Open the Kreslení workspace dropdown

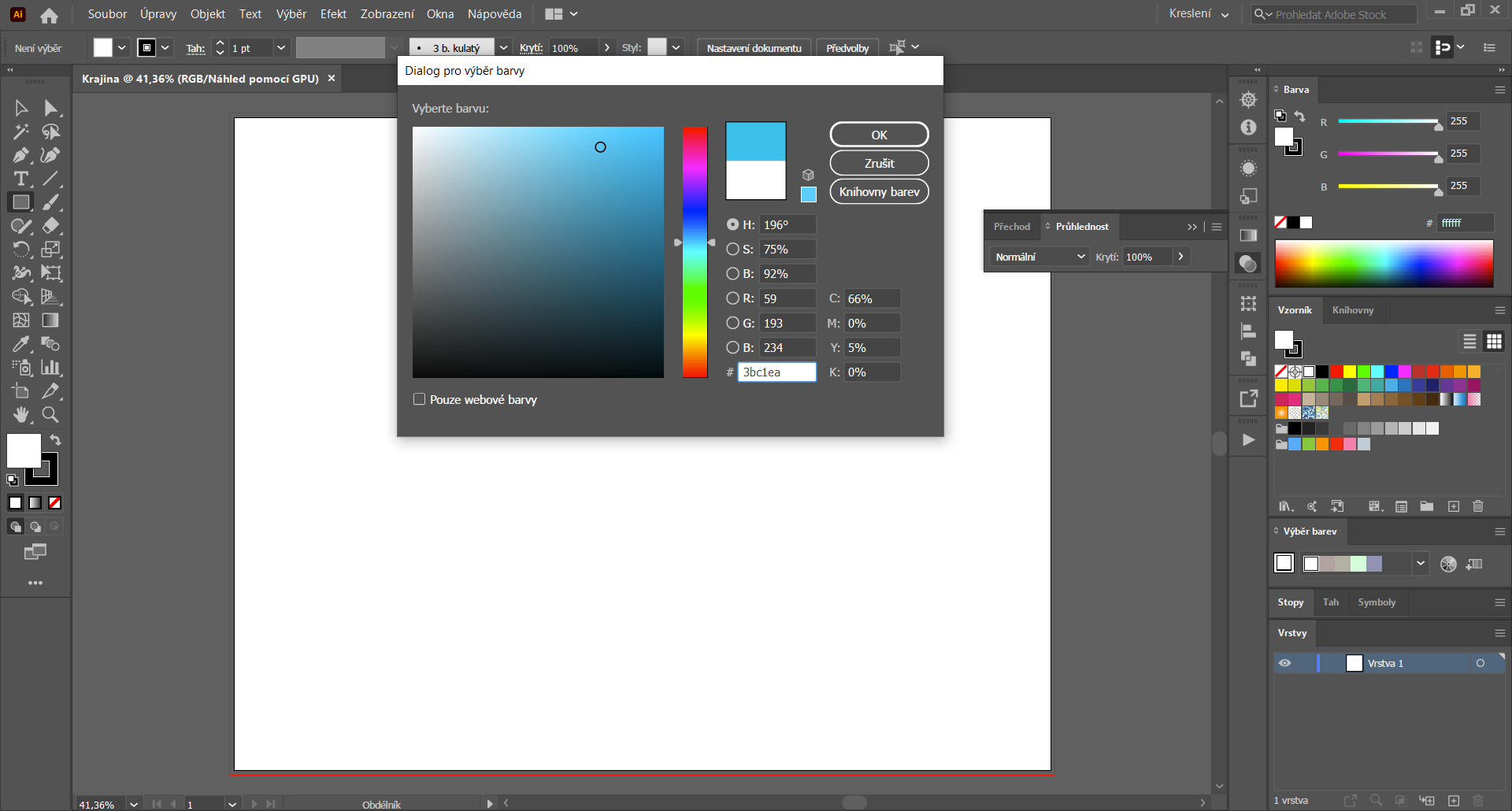pyautogui.click(x=1198, y=14)
